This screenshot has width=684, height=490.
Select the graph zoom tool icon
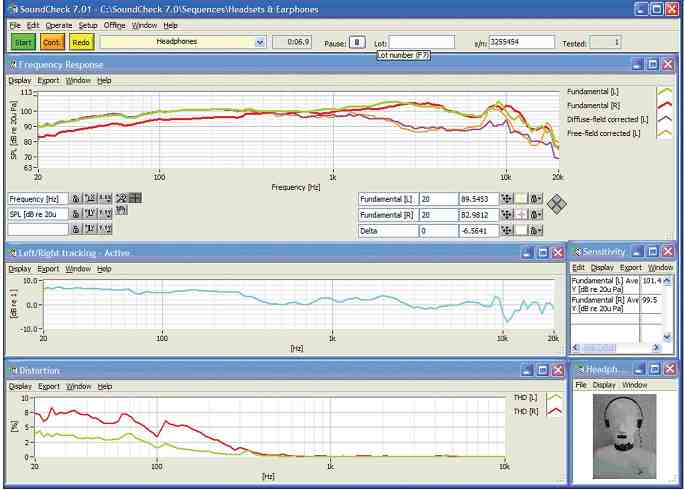(x=121, y=198)
